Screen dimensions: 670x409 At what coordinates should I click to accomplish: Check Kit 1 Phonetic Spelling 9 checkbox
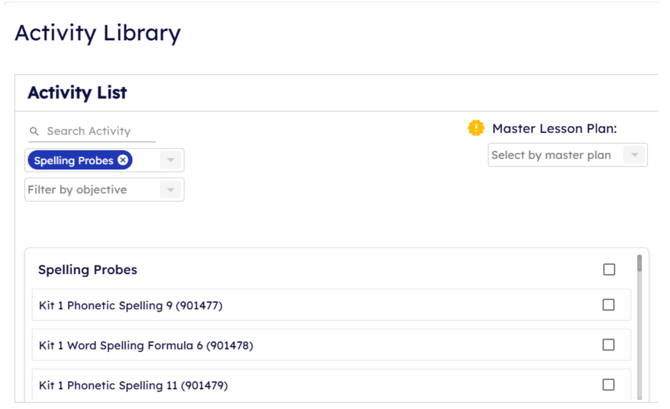[x=608, y=305]
